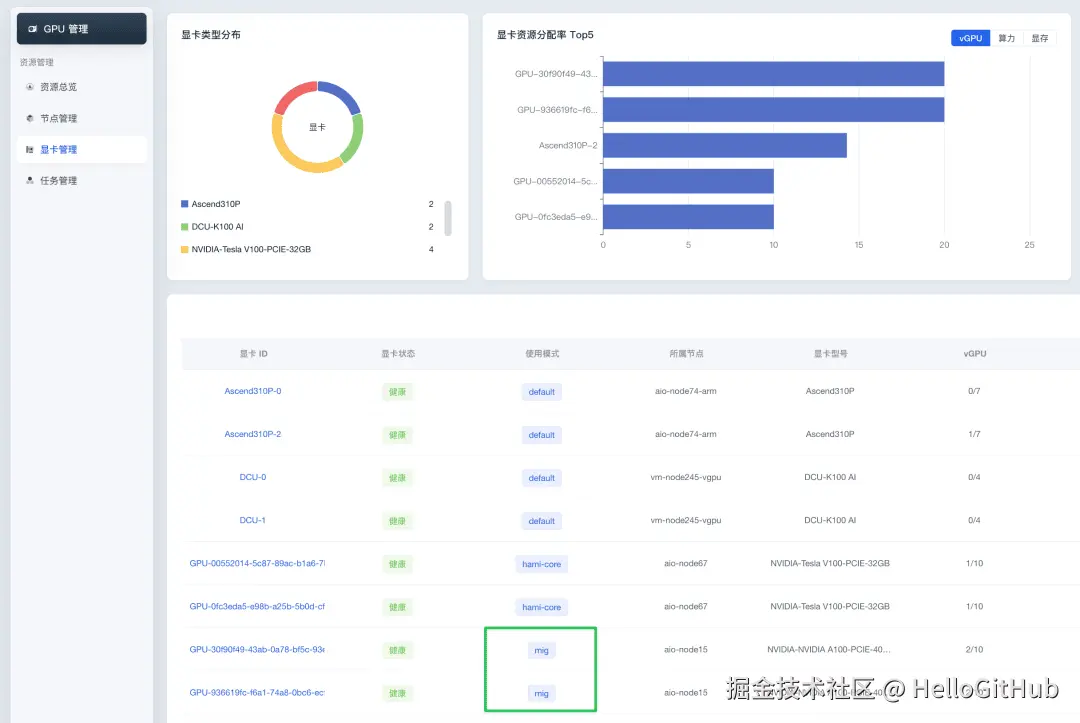The height and width of the screenshot is (723, 1080).
Task: Switch chart to 算力 tab
Action: [x=1006, y=38]
